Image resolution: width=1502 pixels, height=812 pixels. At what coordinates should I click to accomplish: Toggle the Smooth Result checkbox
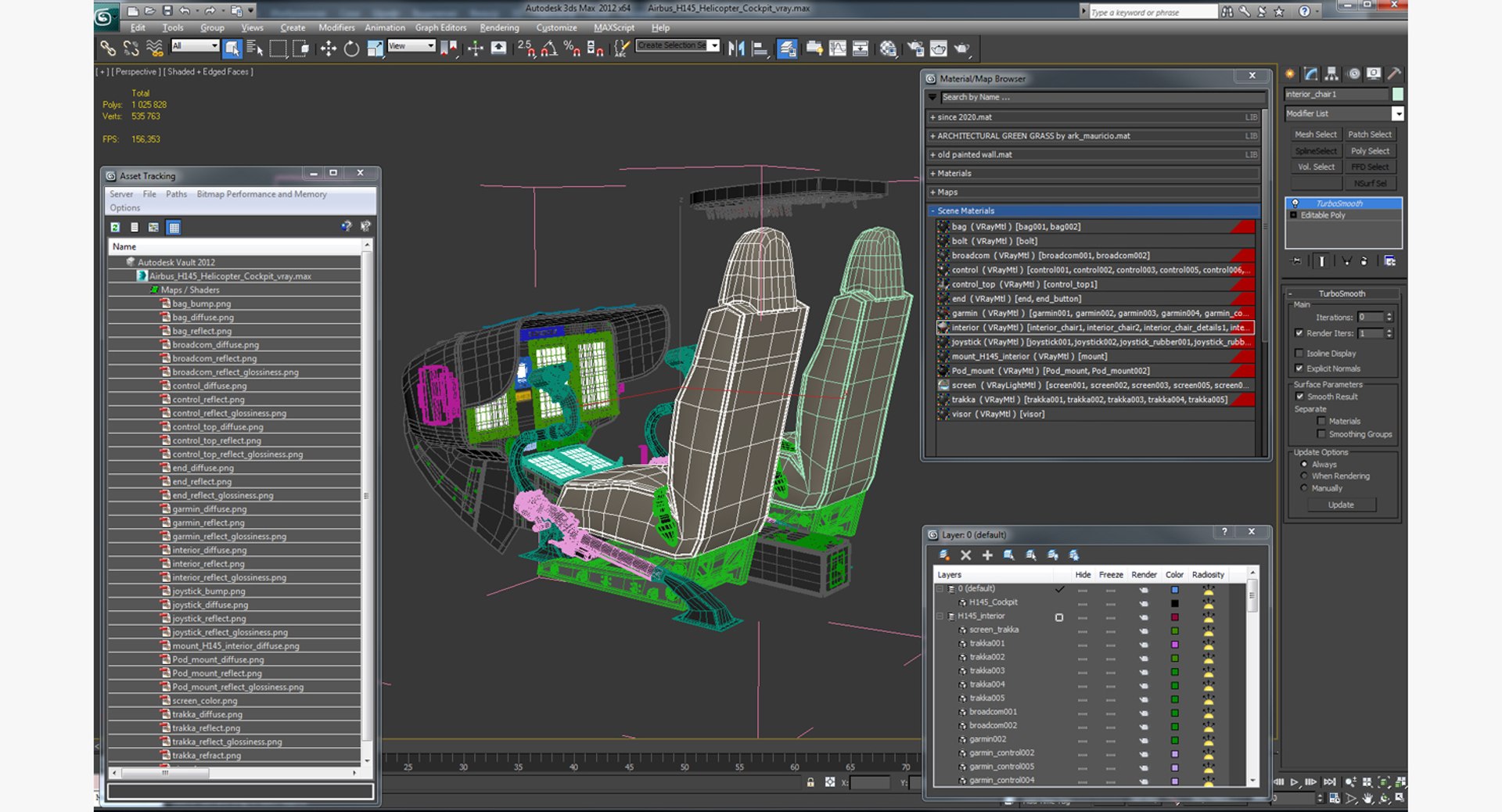tap(1299, 397)
